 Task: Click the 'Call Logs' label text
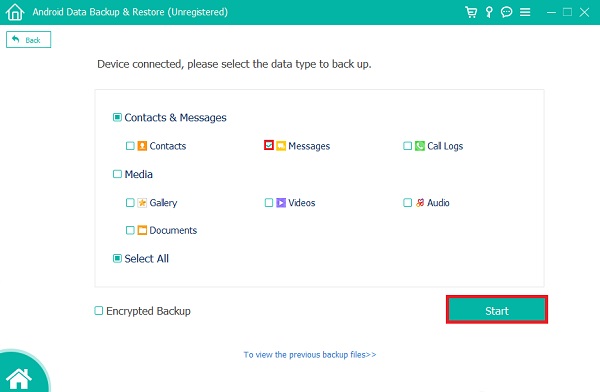[445, 146]
